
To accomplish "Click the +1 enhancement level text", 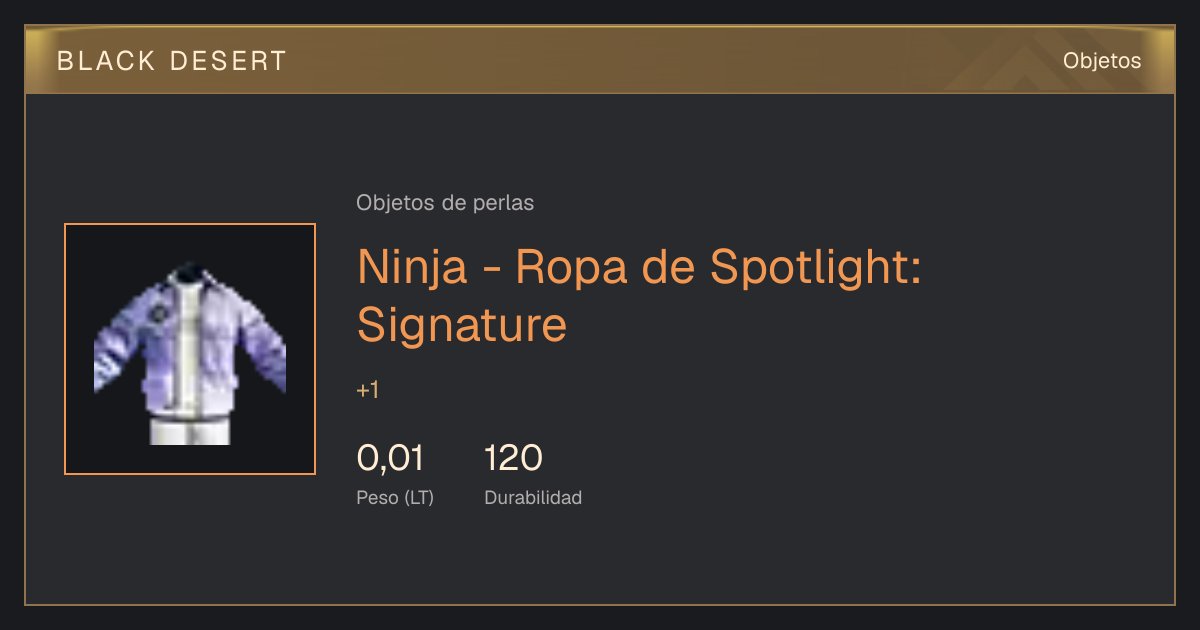I will click(x=368, y=390).
